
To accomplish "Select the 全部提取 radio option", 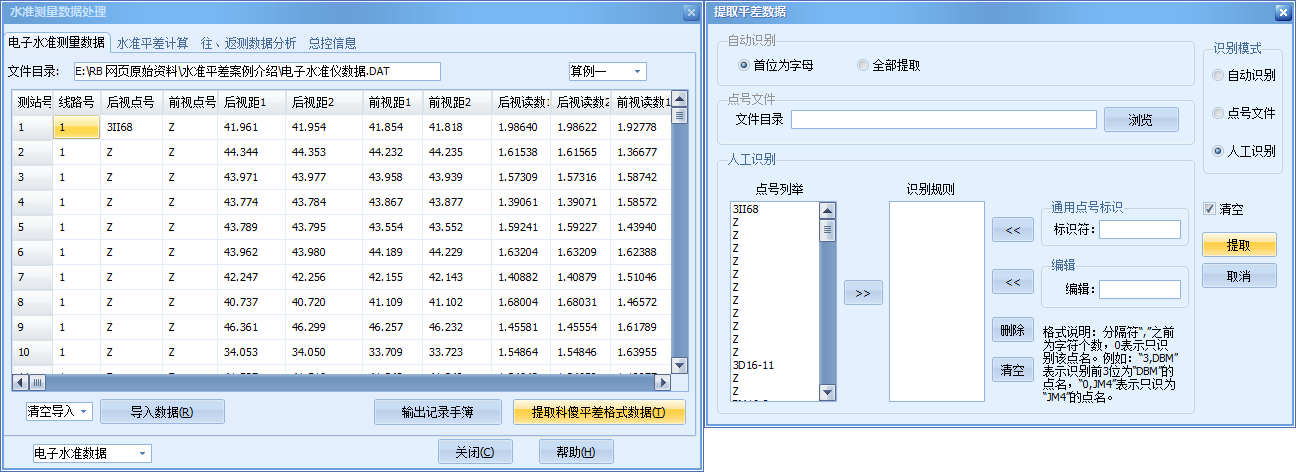I will pyautogui.click(x=863, y=65).
